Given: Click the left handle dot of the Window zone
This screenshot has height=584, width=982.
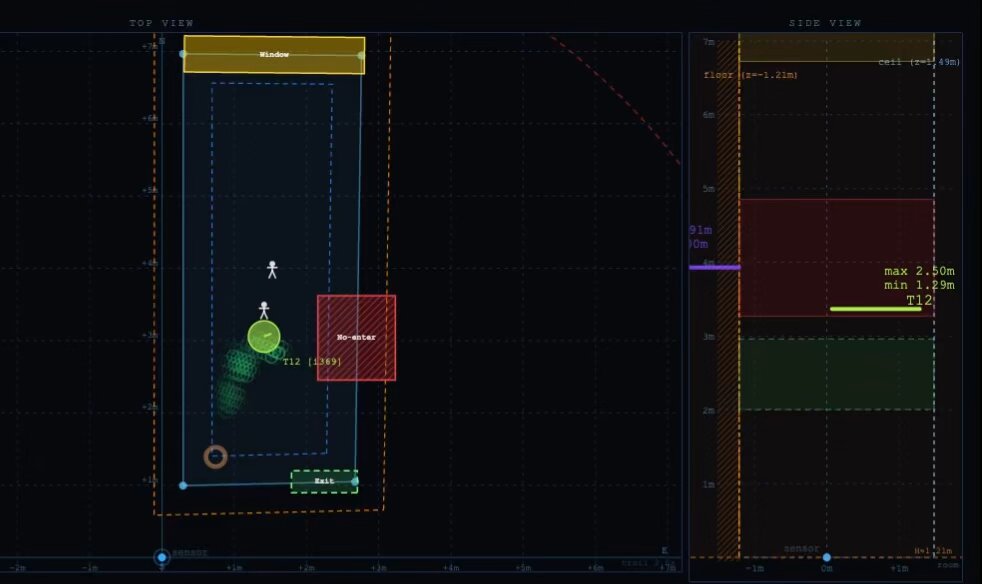Looking at the screenshot, I should pos(183,55).
